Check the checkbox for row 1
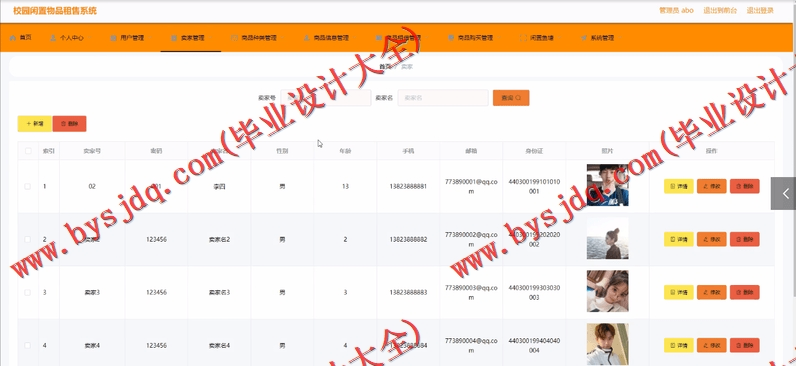 click(x=28, y=186)
